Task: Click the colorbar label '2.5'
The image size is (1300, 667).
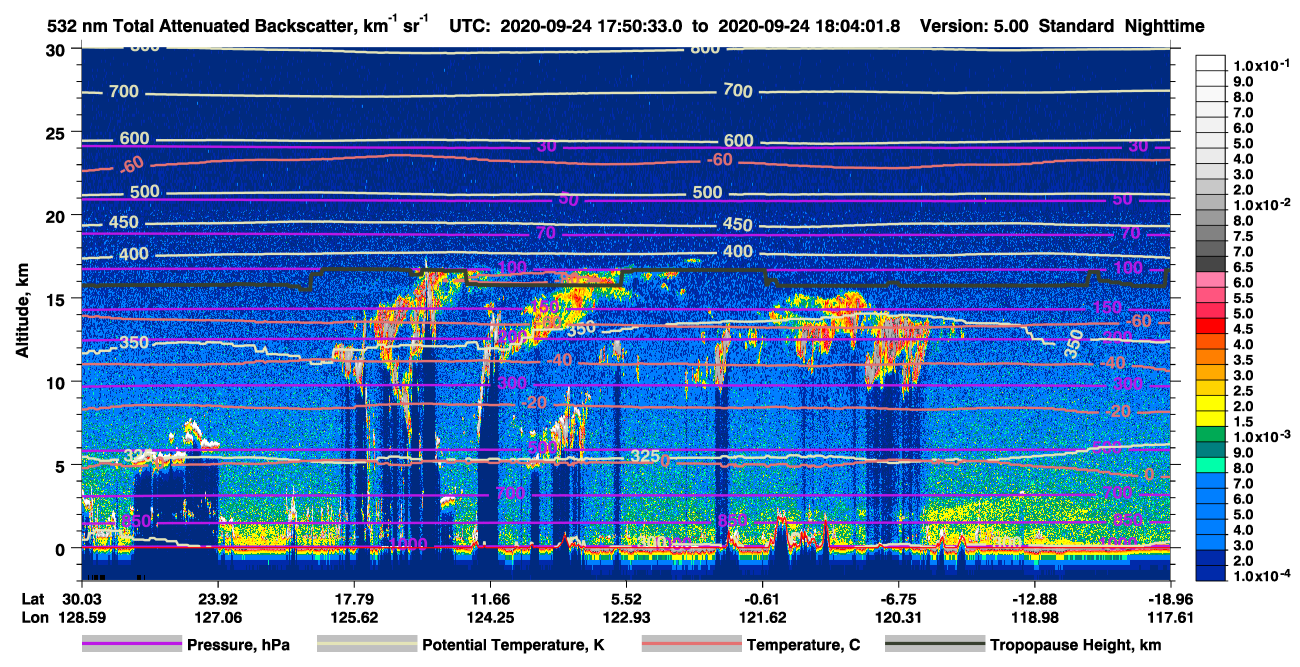Action: (1243, 390)
